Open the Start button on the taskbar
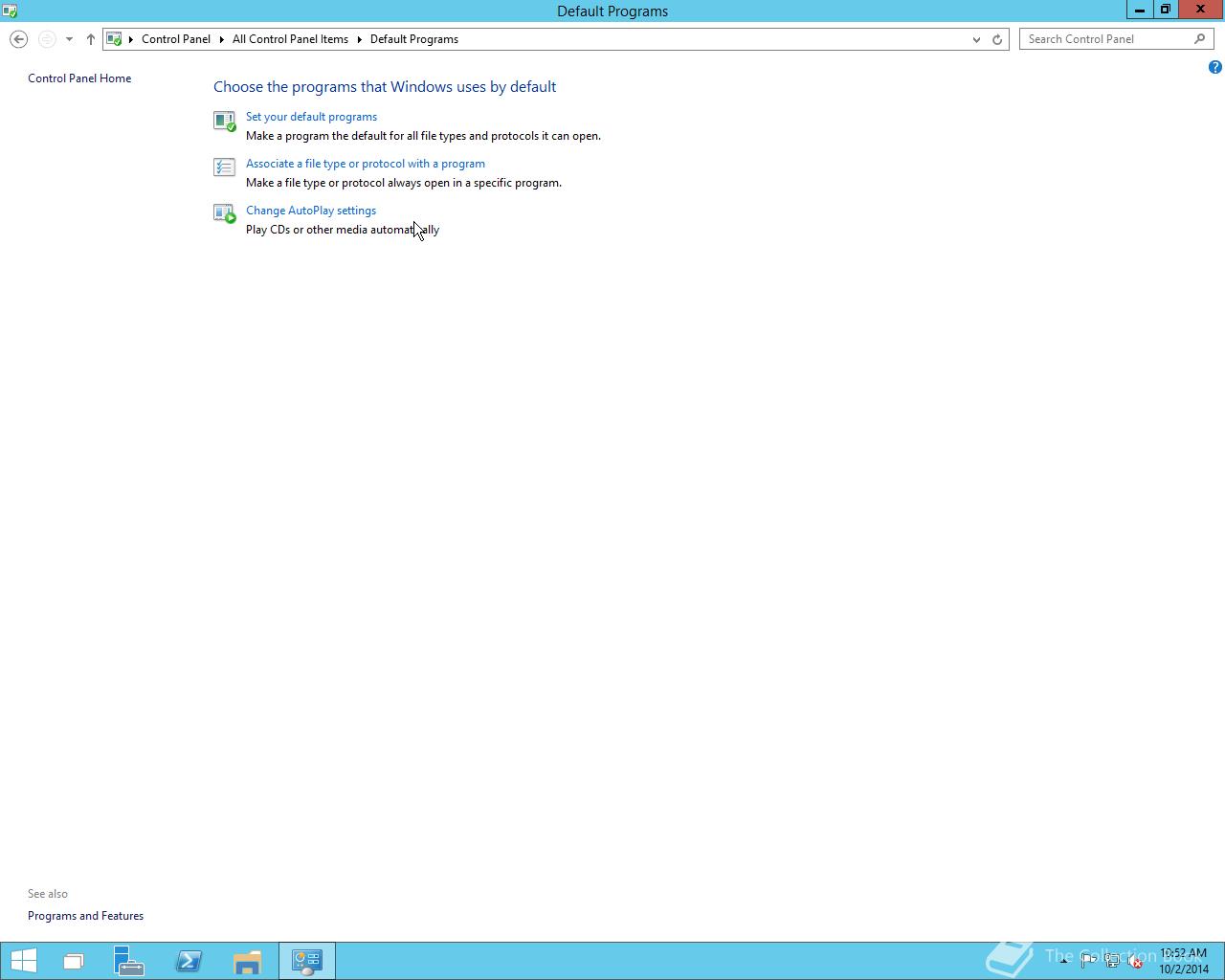 coord(23,961)
